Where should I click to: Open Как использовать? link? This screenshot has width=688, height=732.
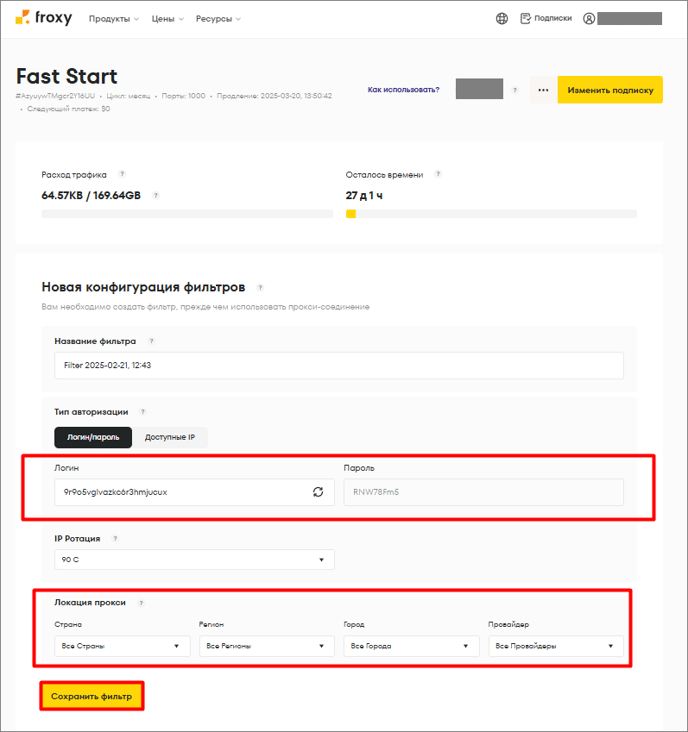pyautogui.click(x=403, y=90)
